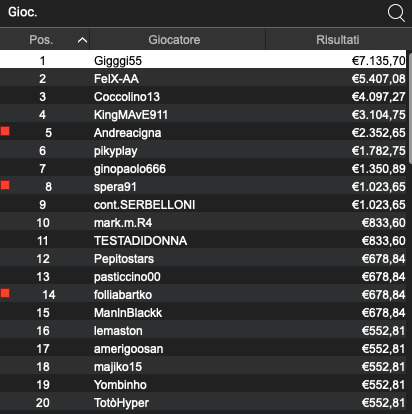The image size is (412, 414).
Task: Sort by Risultati column header
Action: click(337, 39)
